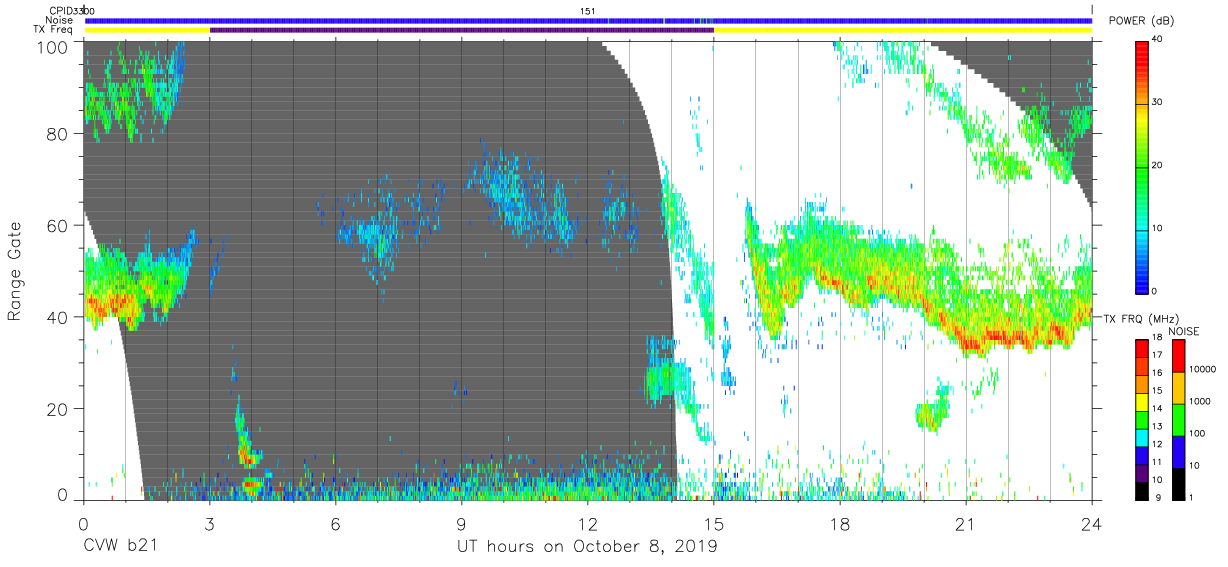Click the 'Range Gate' y-axis title

point(15,270)
